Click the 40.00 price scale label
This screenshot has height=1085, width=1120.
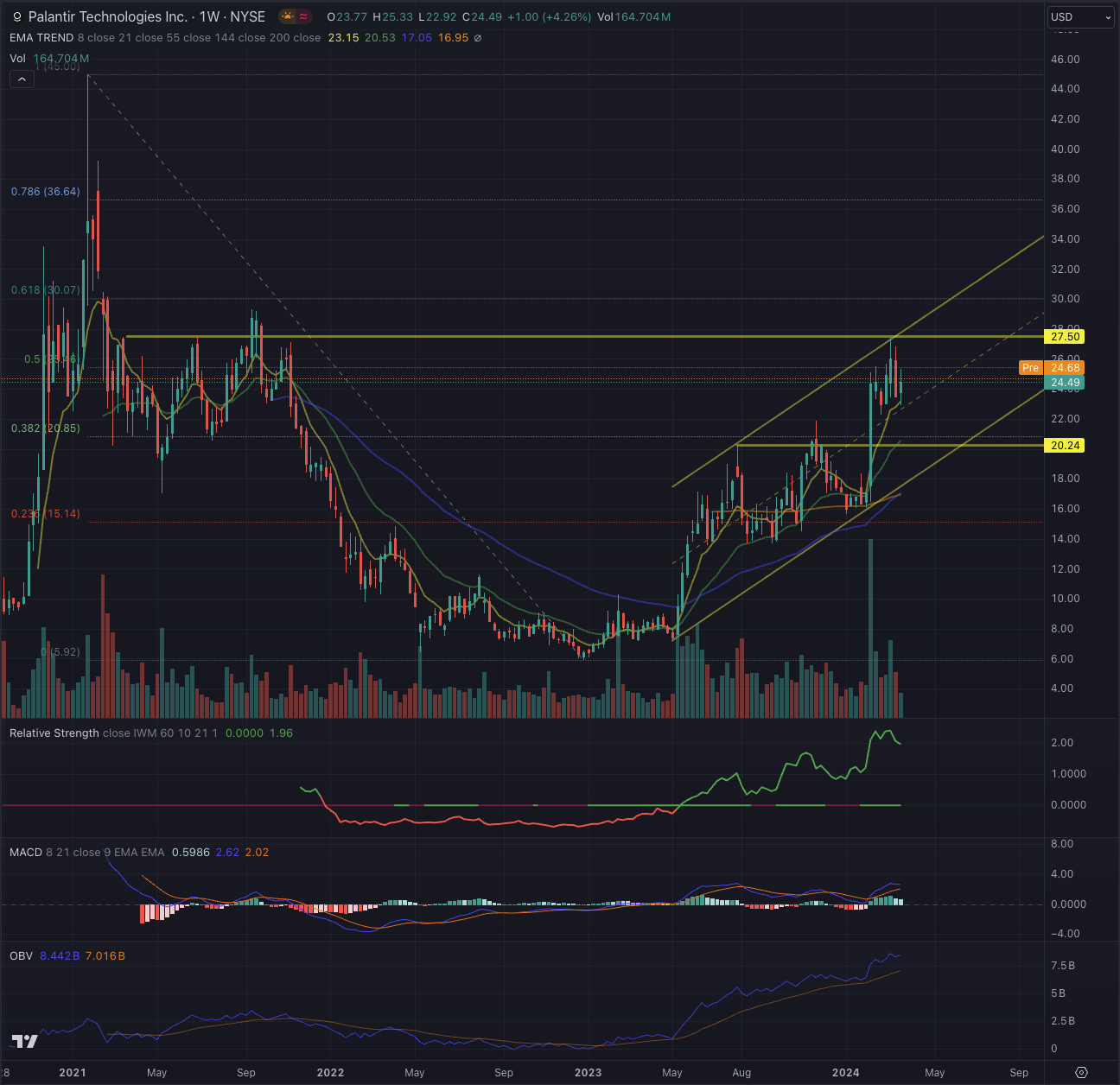pos(1066,149)
